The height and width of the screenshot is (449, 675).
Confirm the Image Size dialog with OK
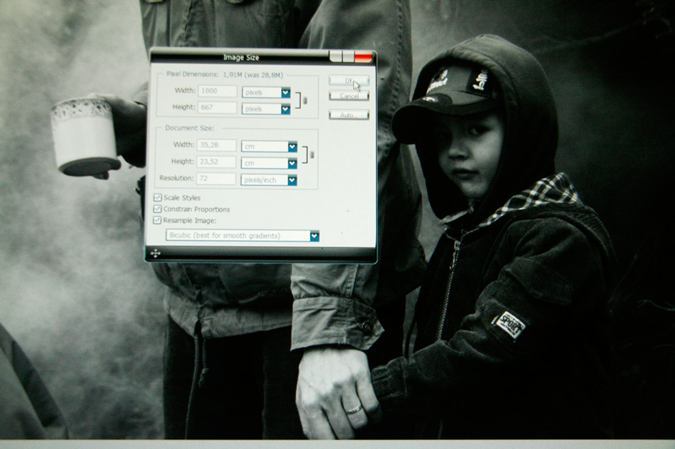(349, 81)
